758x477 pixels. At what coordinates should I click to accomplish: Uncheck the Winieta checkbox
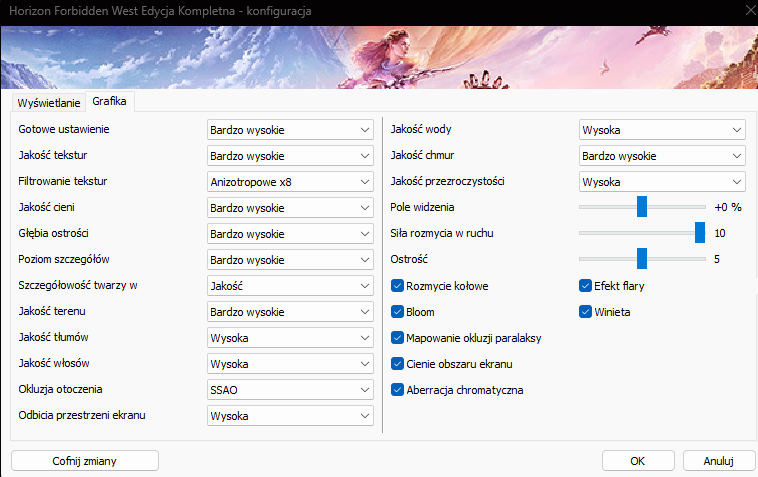pyautogui.click(x=585, y=312)
